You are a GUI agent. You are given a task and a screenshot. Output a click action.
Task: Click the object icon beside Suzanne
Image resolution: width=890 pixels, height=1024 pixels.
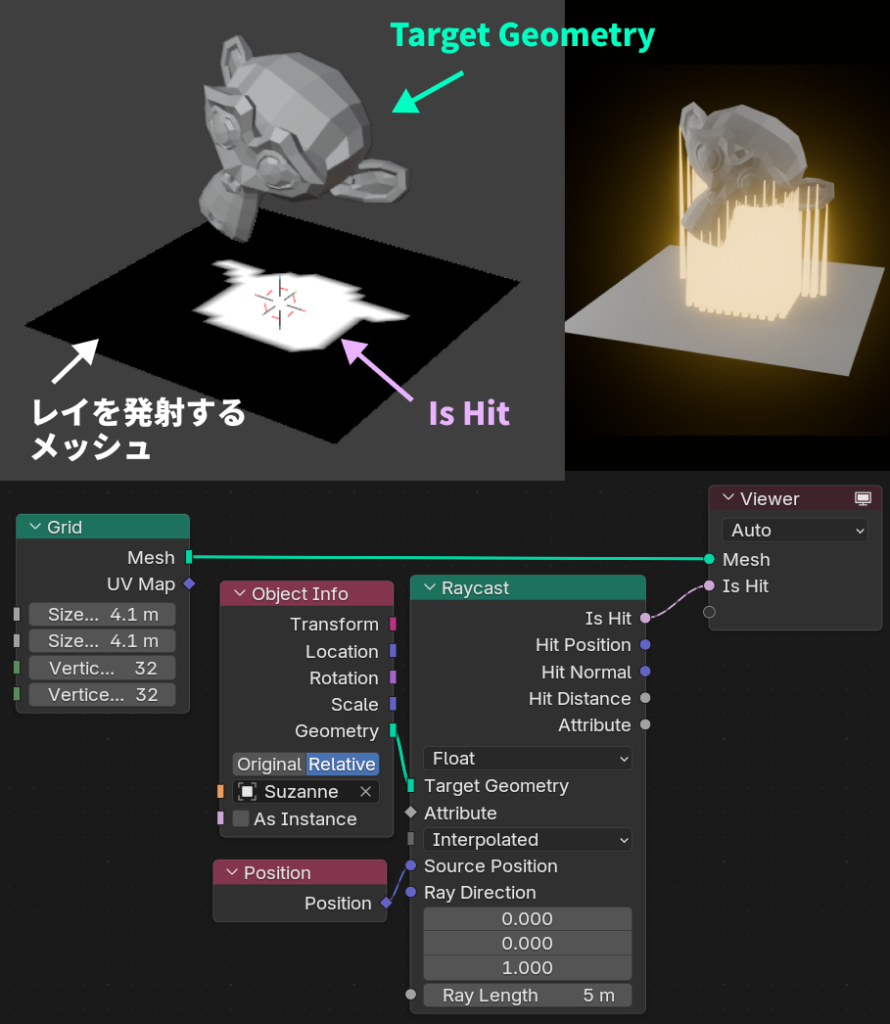pyautogui.click(x=247, y=792)
